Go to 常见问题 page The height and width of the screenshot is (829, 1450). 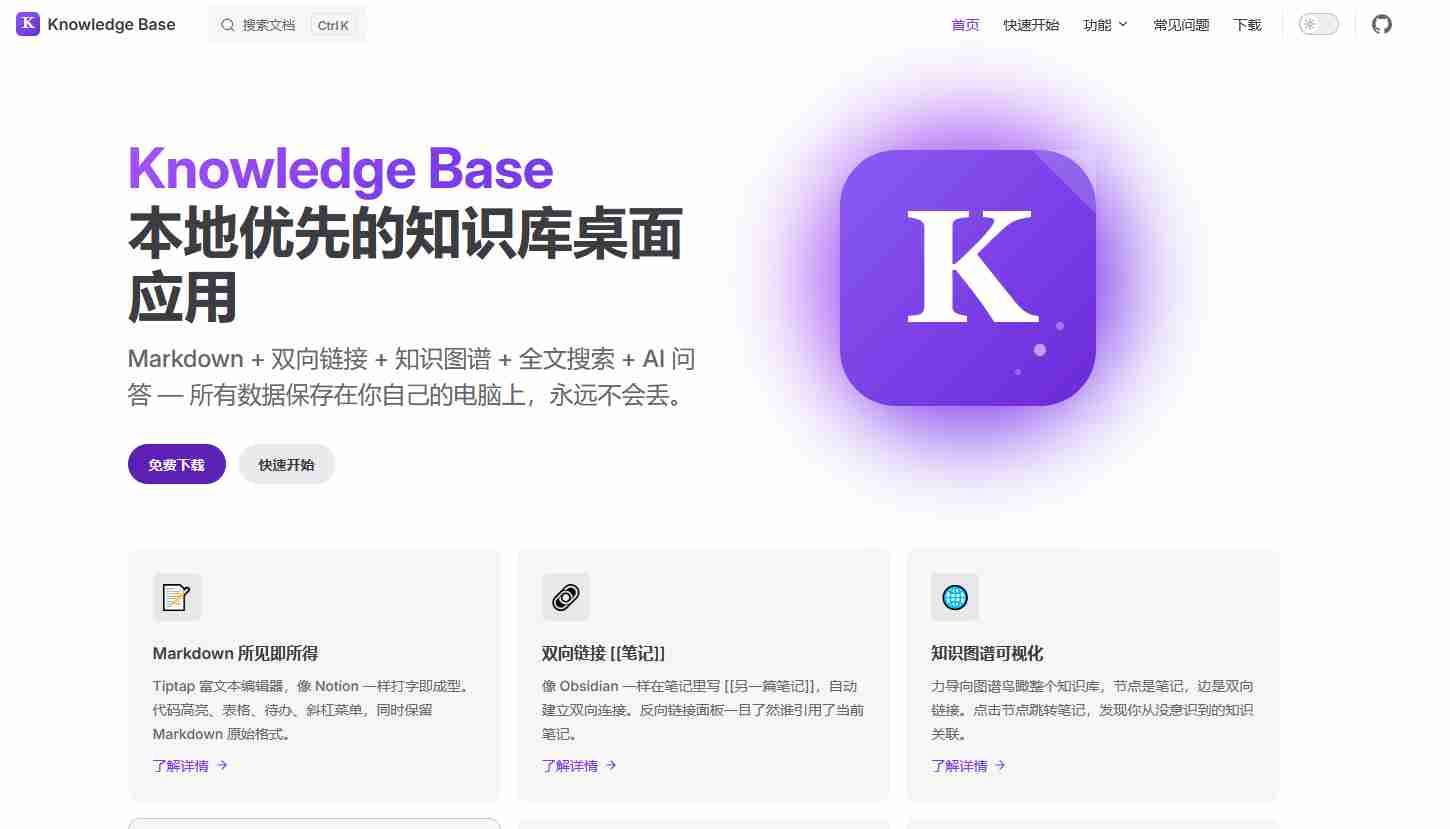click(x=1181, y=25)
